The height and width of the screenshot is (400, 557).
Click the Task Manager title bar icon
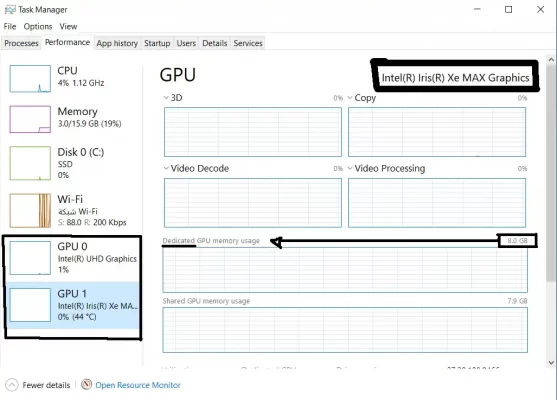(10, 10)
